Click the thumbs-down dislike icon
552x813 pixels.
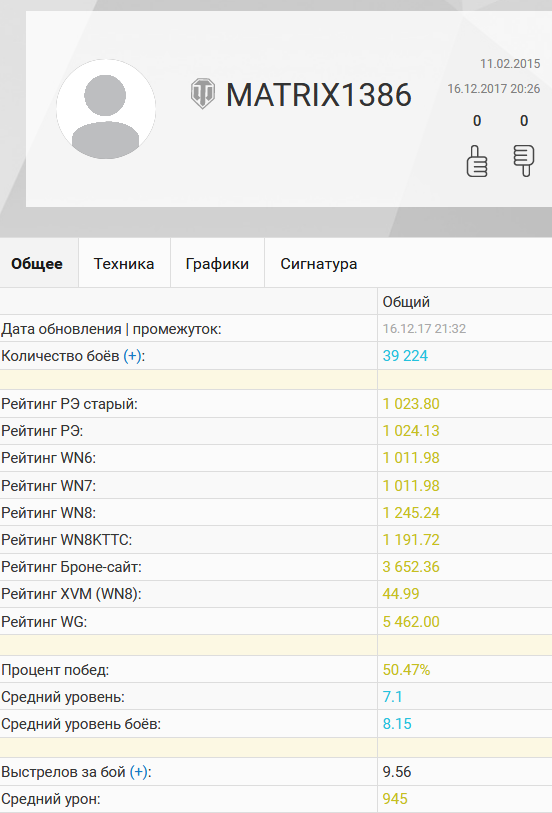[523, 161]
